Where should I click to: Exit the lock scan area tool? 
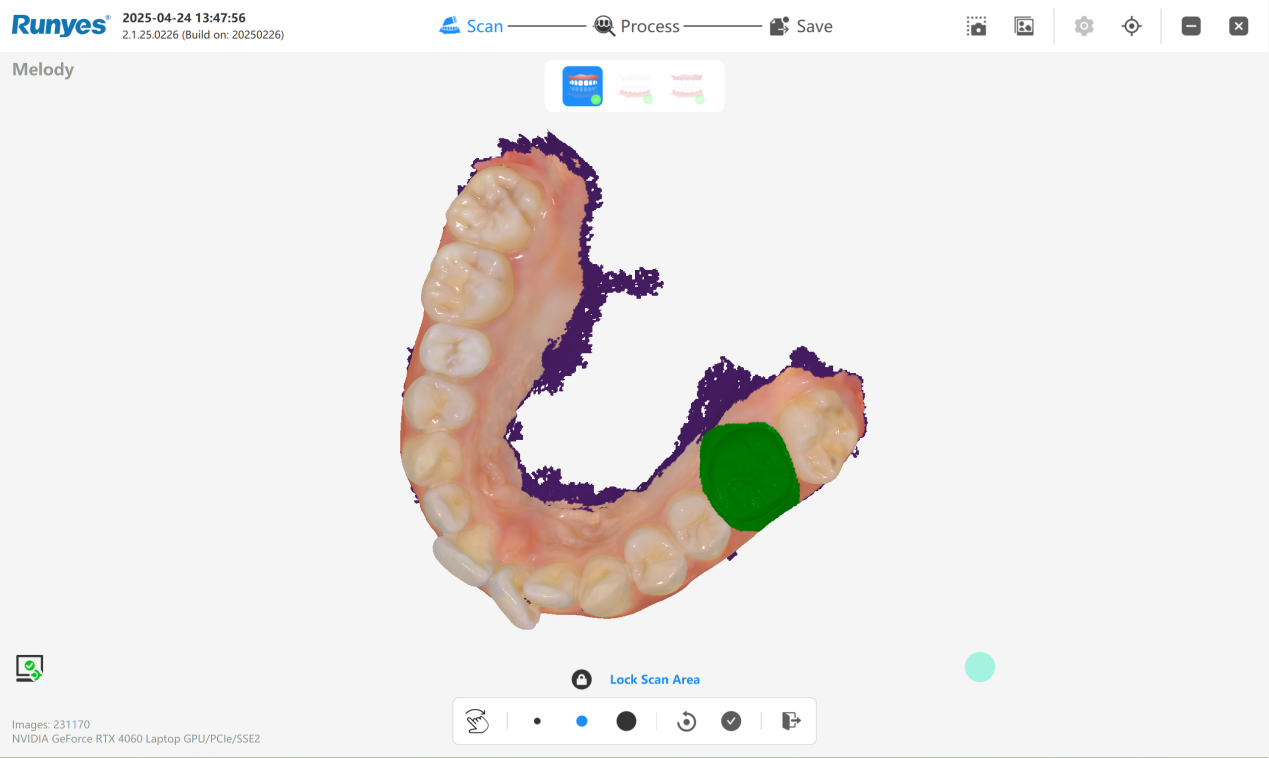791,721
